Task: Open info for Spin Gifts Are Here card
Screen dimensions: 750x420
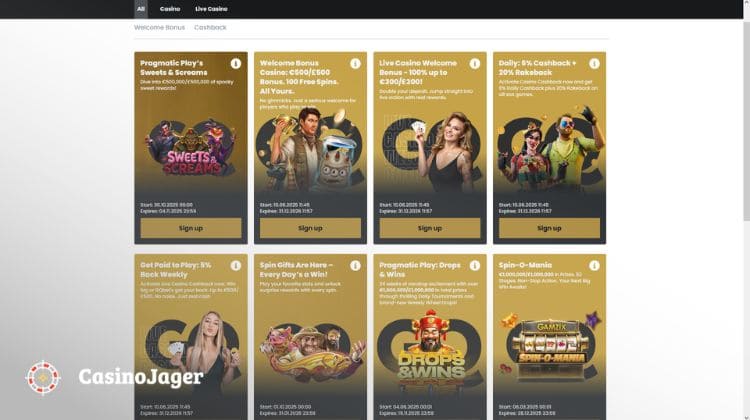Action: (x=355, y=265)
